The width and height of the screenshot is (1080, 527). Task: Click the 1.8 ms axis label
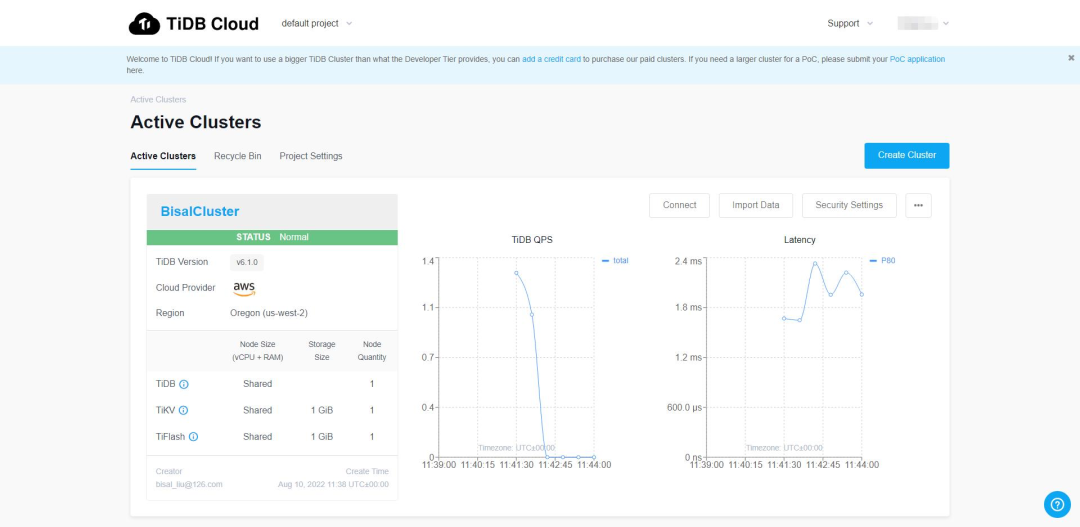688,307
